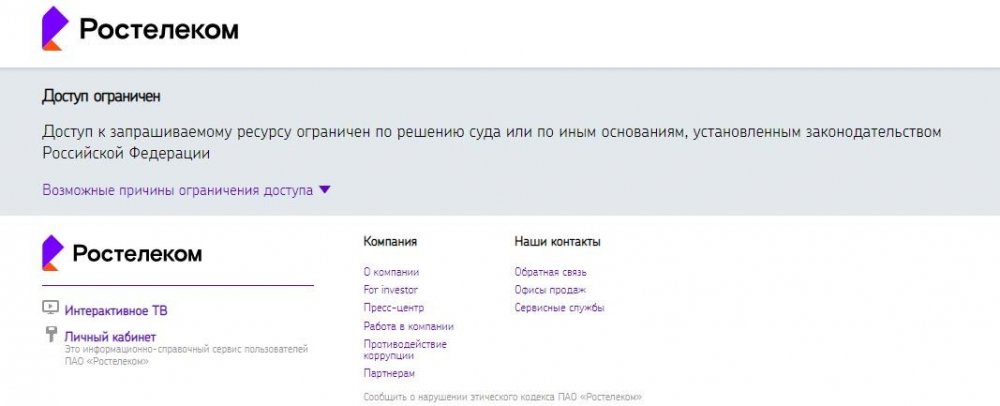The height and width of the screenshot is (406, 1000).
Task: Go to Личный кабинет
Action: coord(110,337)
